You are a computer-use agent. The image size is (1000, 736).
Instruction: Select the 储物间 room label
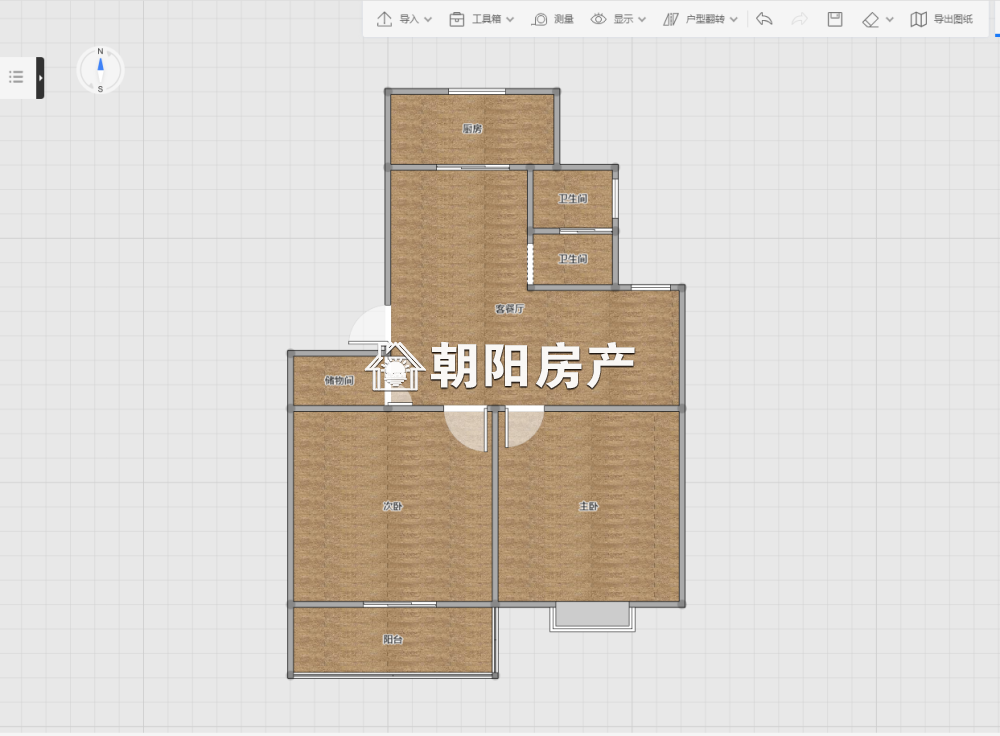339,380
